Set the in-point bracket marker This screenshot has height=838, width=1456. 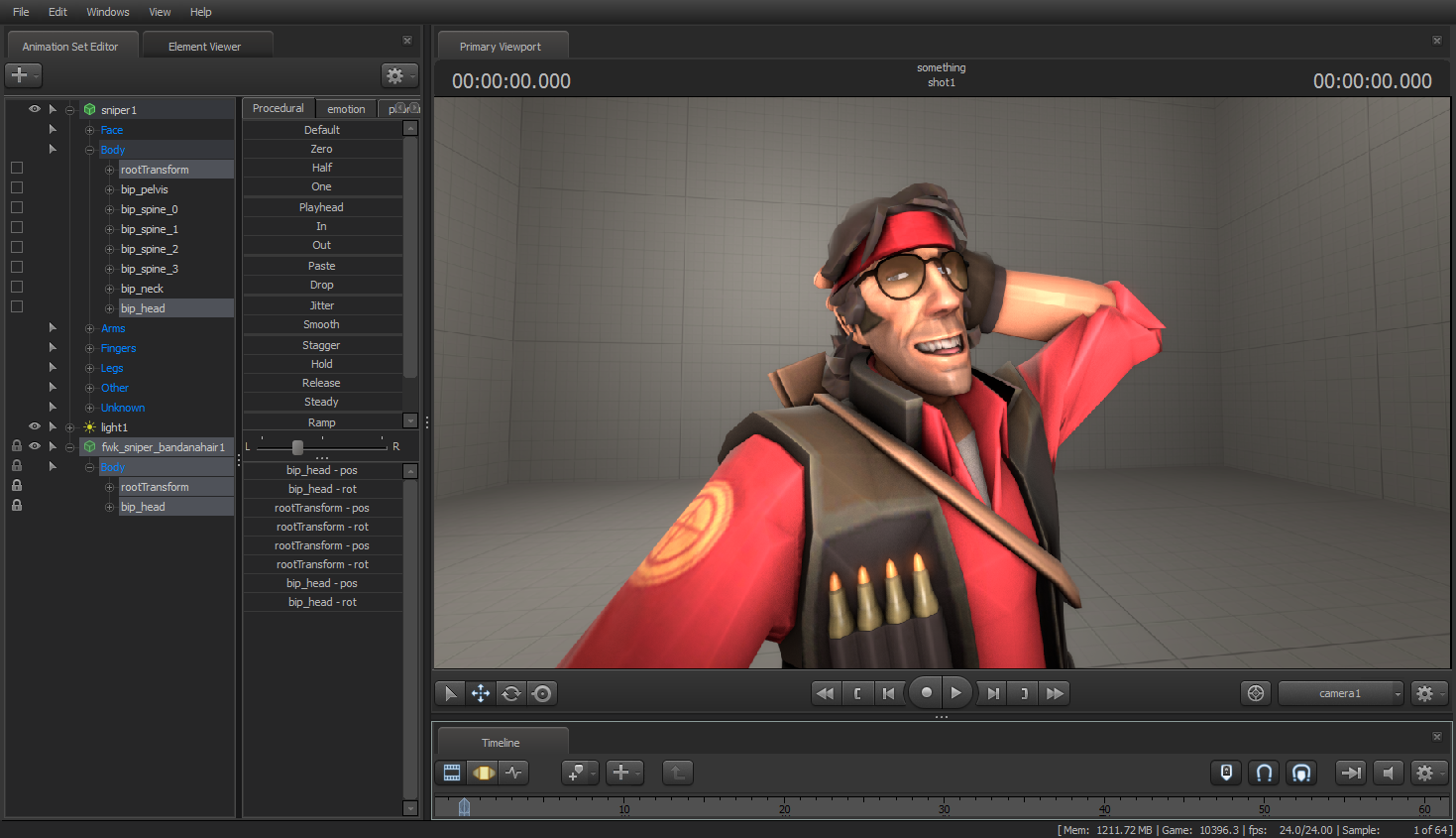pos(857,693)
